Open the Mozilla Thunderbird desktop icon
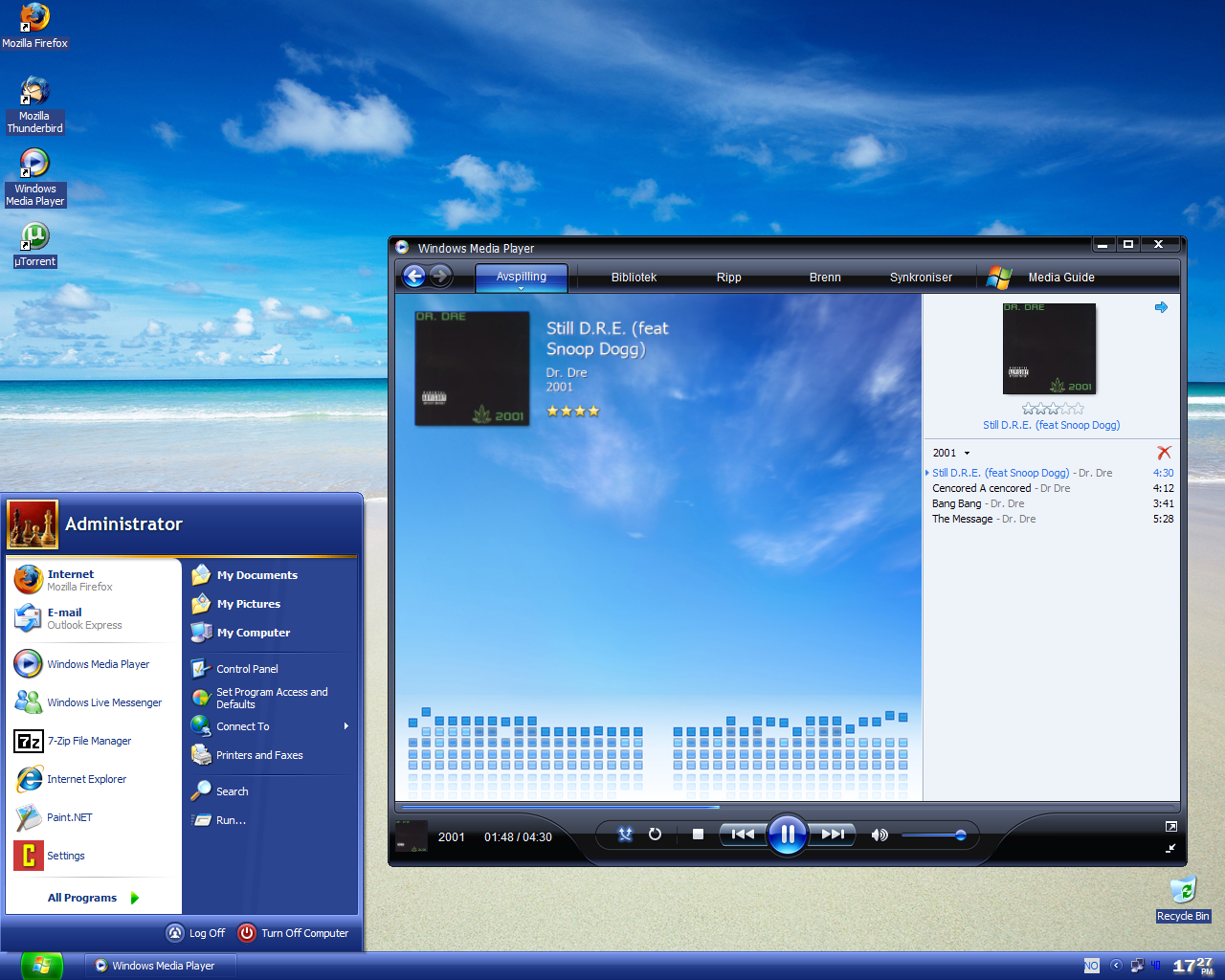 coord(34,105)
